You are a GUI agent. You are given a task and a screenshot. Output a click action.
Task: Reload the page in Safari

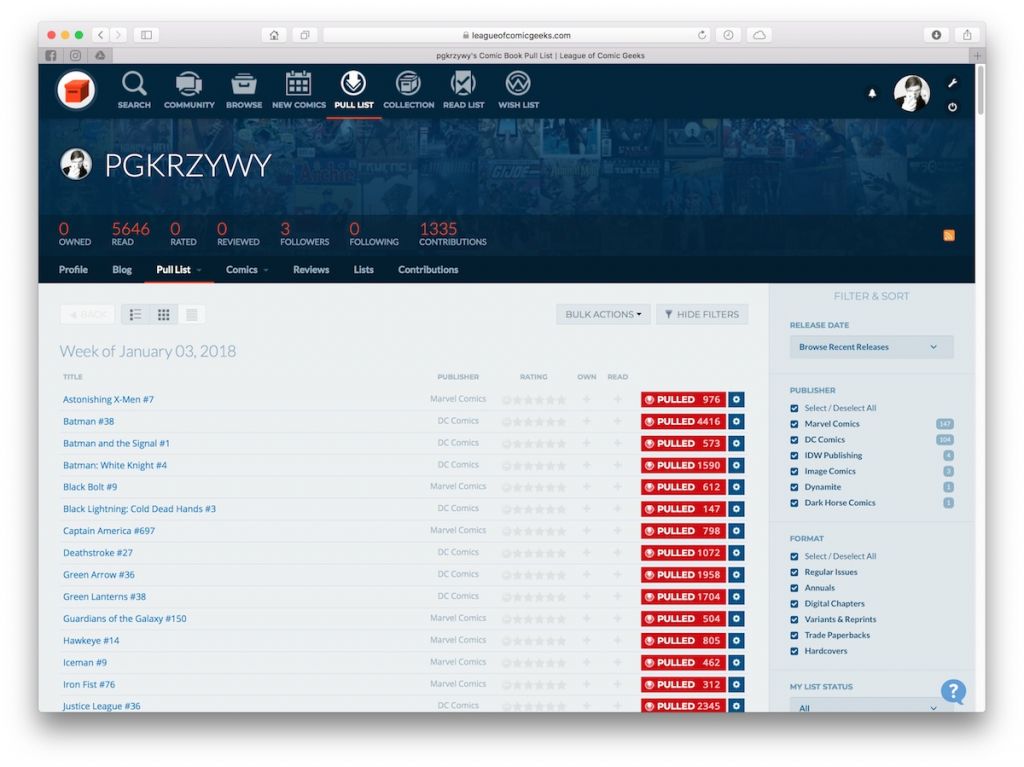pyautogui.click(x=702, y=35)
